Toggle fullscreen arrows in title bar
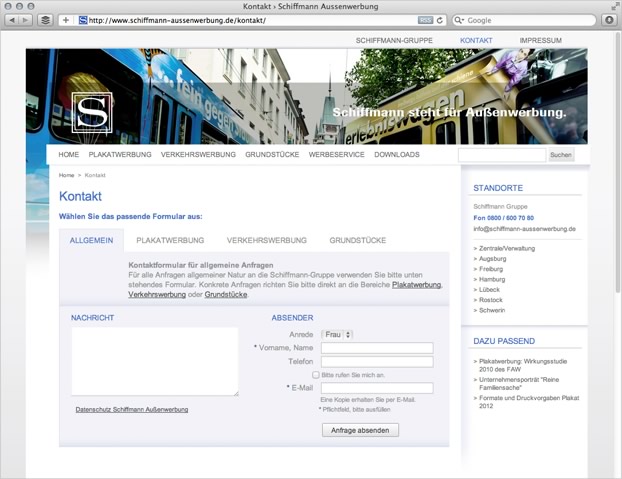This screenshot has height=479, width=622. (x=615, y=6)
